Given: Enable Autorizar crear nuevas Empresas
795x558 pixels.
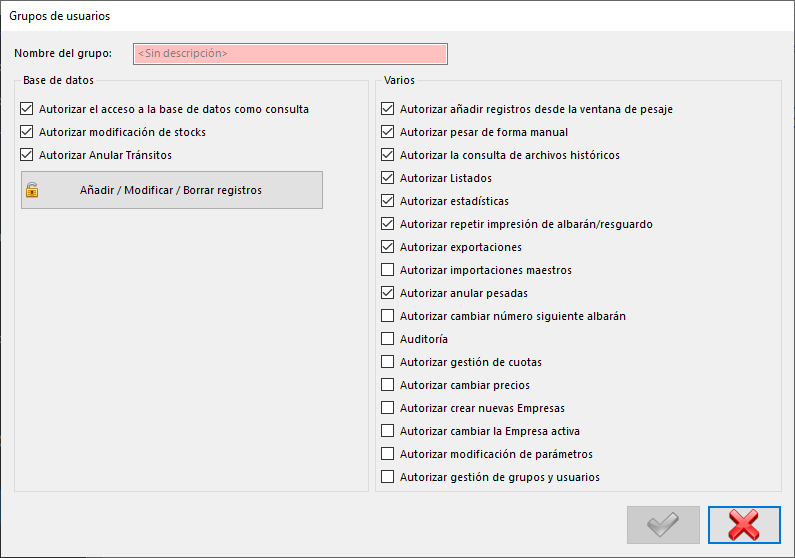Looking at the screenshot, I should coord(387,407).
